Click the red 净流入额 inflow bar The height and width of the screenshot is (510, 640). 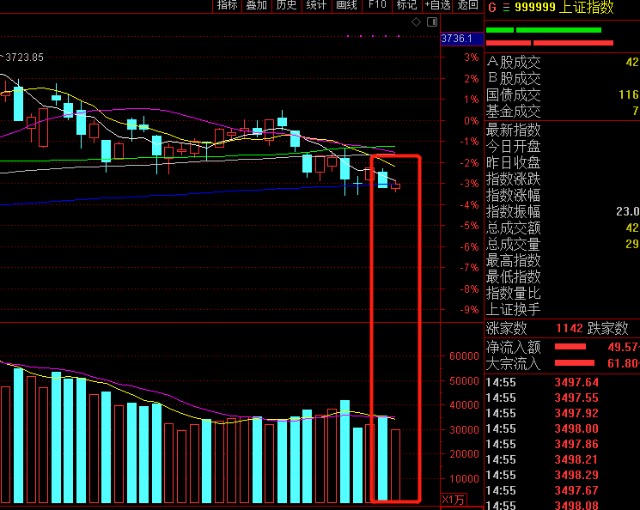coord(570,347)
